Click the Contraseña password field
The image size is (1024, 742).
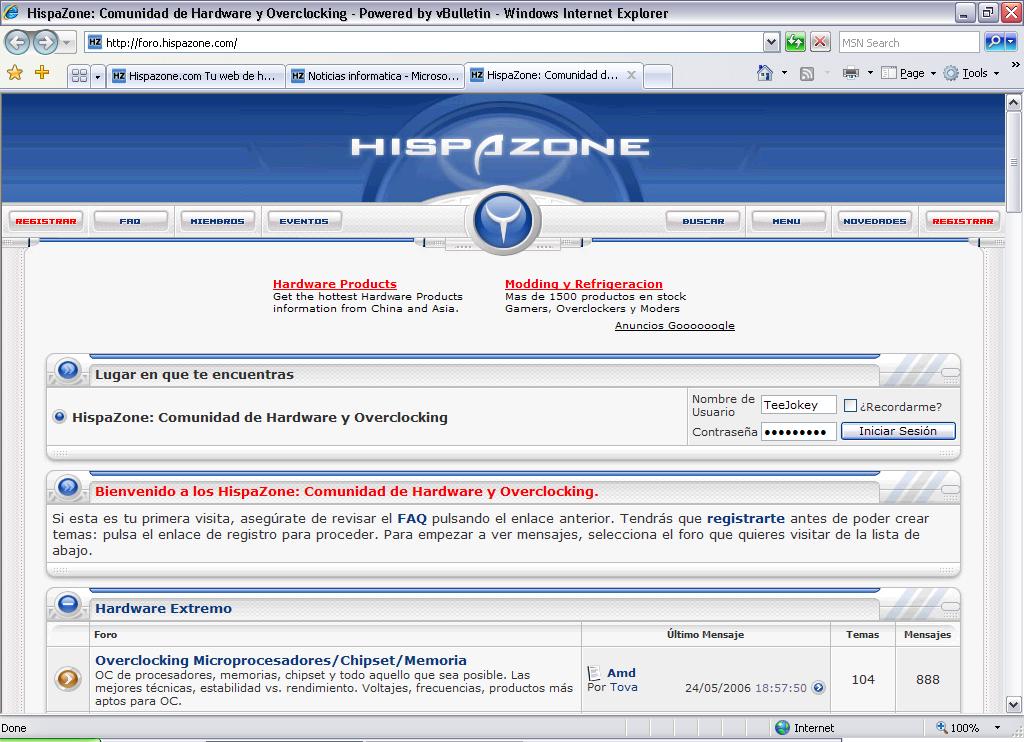pos(798,432)
